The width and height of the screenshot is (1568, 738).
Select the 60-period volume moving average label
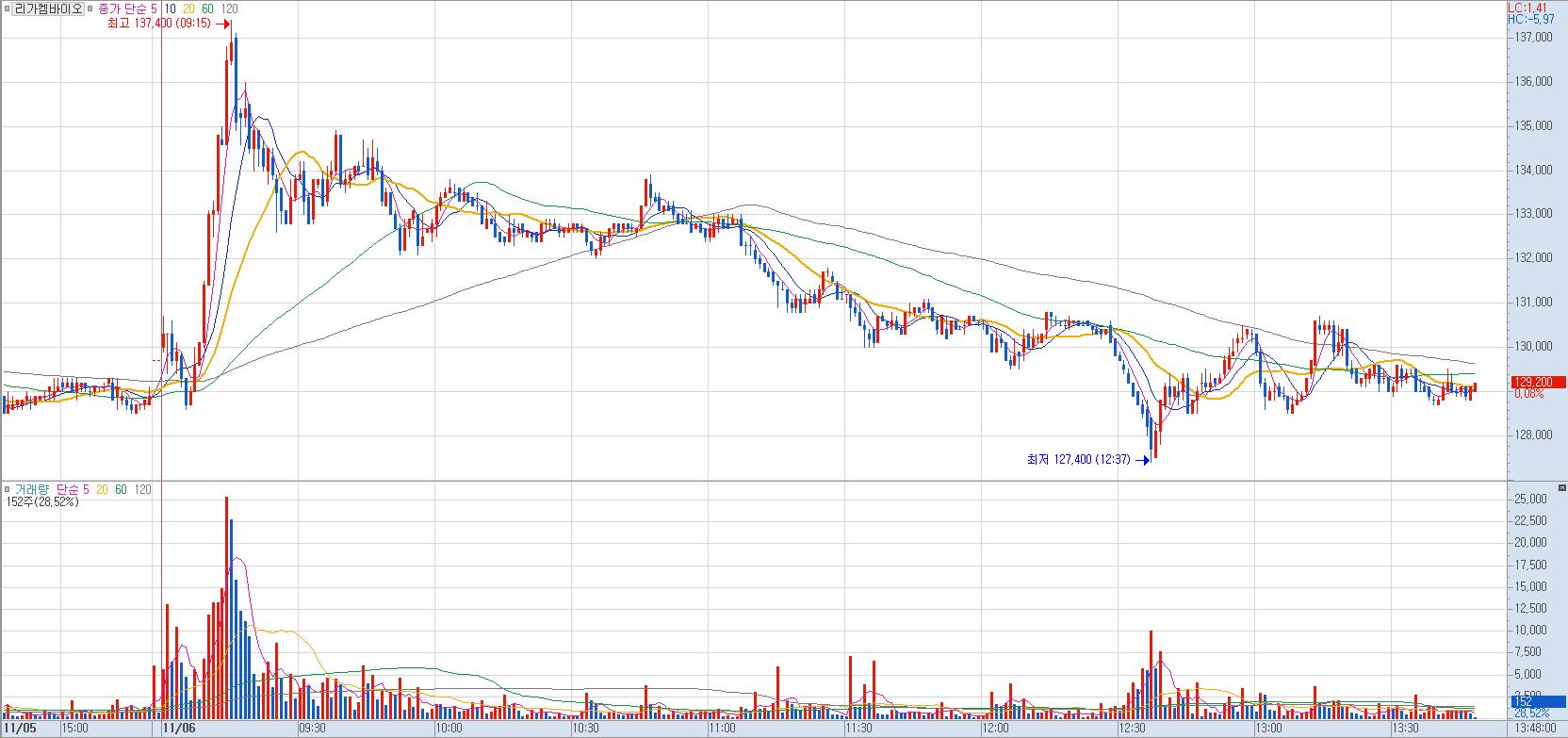(x=121, y=490)
